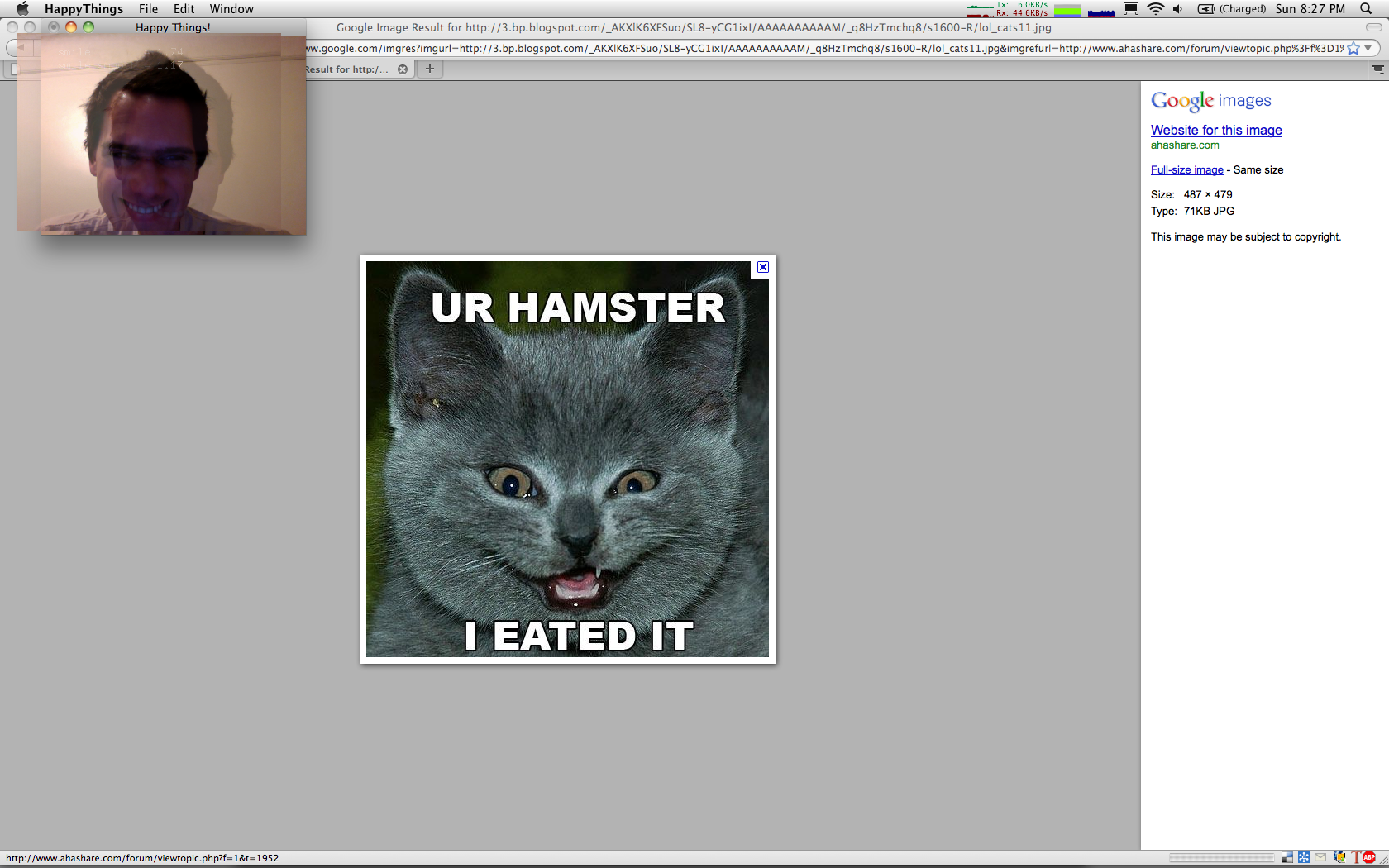Click the globe download icon in status bar

click(1339, 857)
